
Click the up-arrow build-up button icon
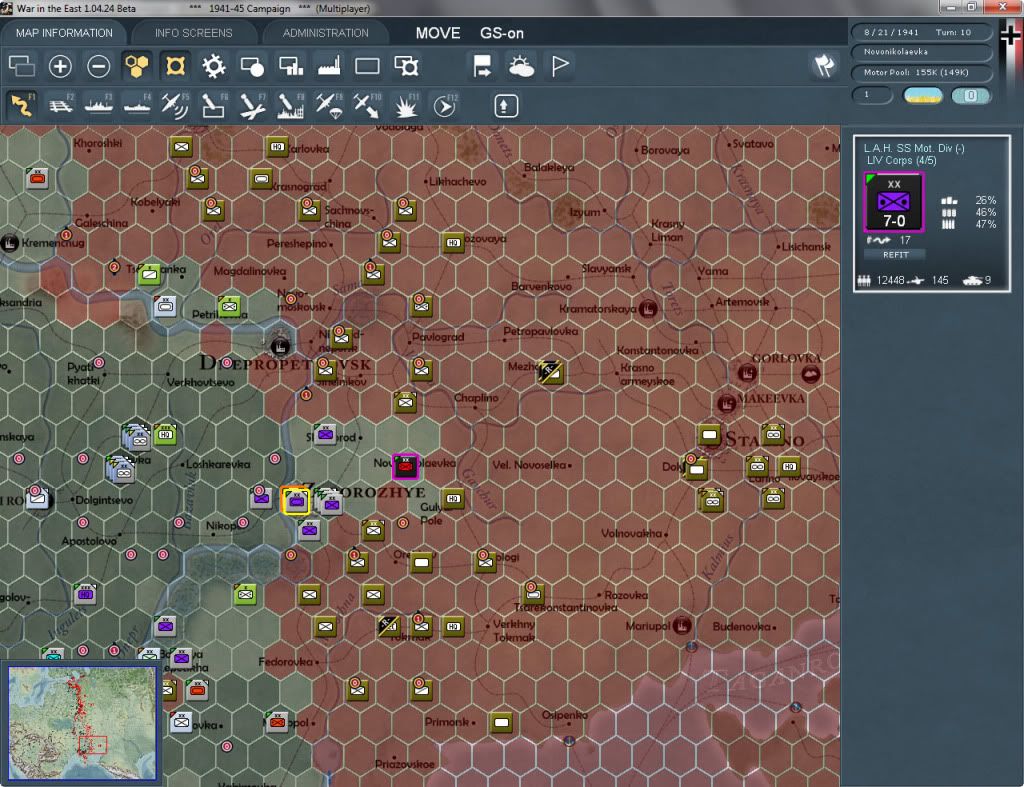click(x=505, y=106)
